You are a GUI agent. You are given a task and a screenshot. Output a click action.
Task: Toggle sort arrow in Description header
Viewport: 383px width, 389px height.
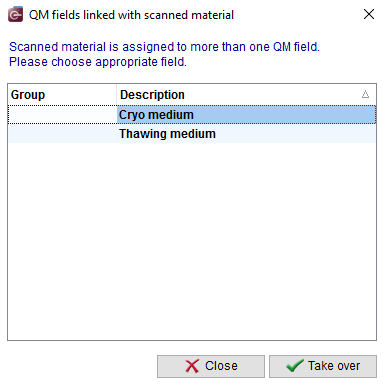pyautogui.click(x=365, y=94)
